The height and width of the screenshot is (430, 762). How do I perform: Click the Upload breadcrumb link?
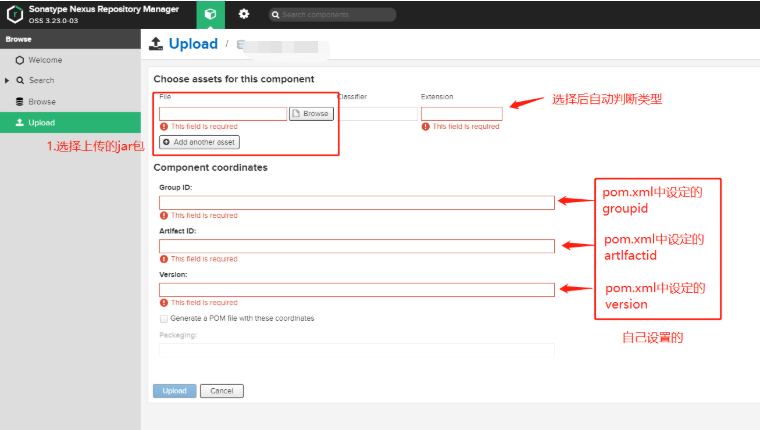pos(193,44)
